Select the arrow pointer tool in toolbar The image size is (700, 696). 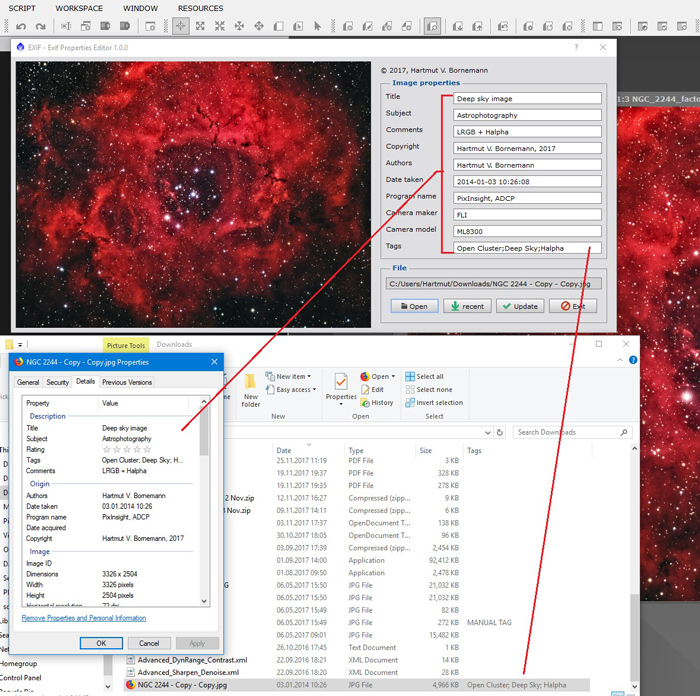pyautogui.click(x=317, y=26)
